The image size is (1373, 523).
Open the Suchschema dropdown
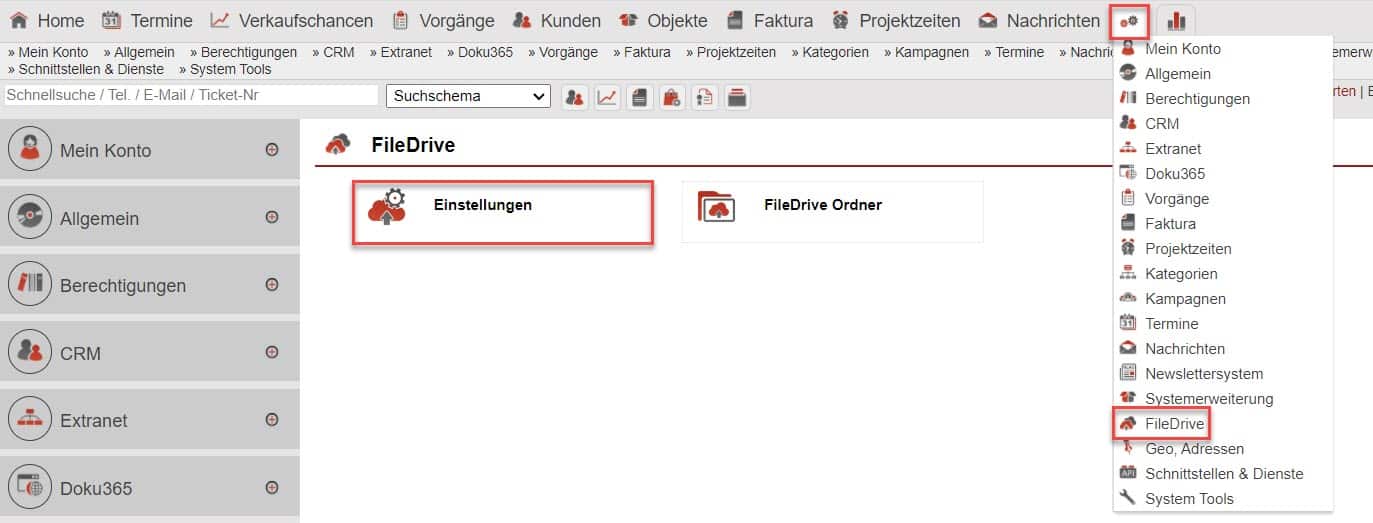pos(468,96)
